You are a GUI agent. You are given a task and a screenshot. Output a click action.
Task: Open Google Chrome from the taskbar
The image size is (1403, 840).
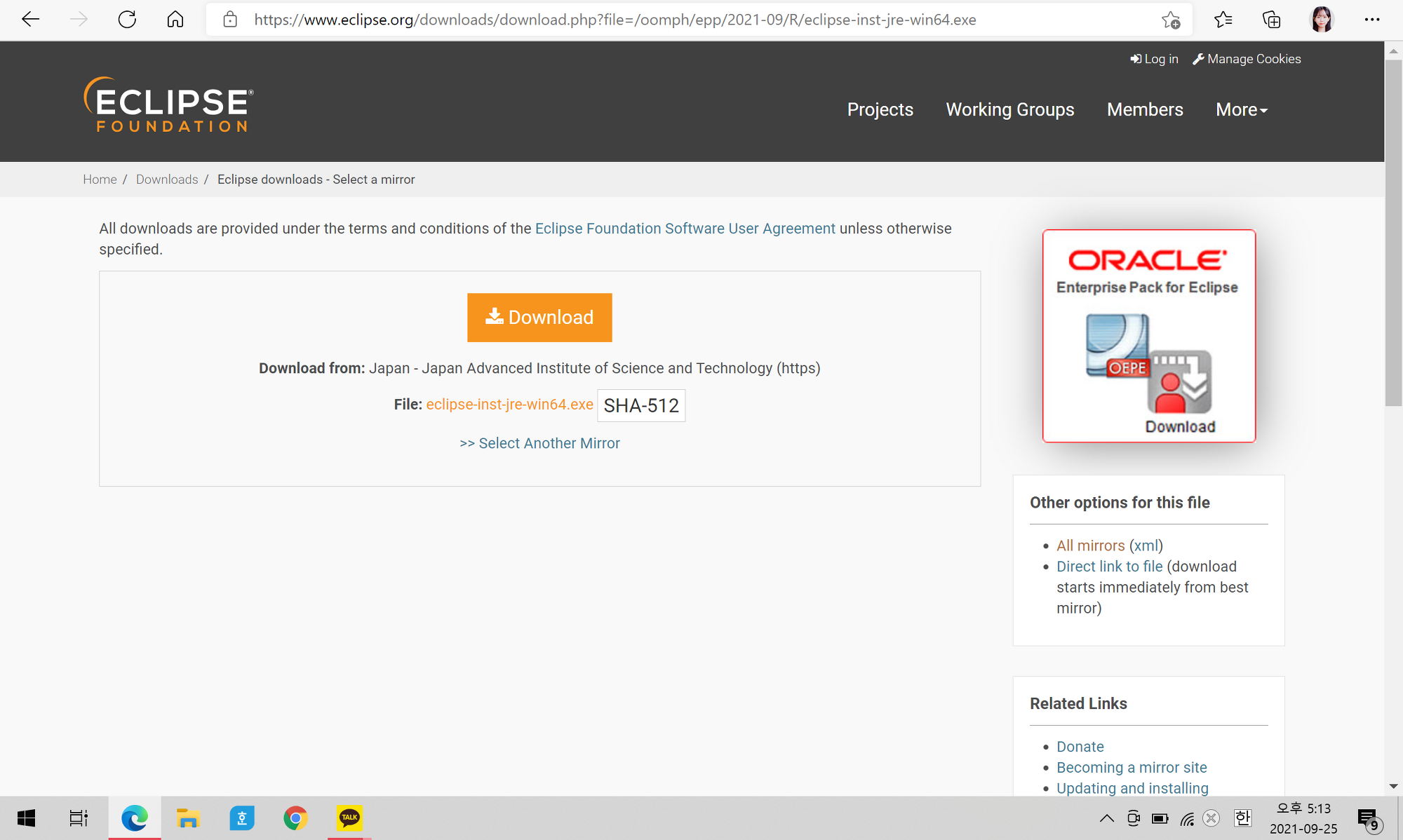[295, 818]
